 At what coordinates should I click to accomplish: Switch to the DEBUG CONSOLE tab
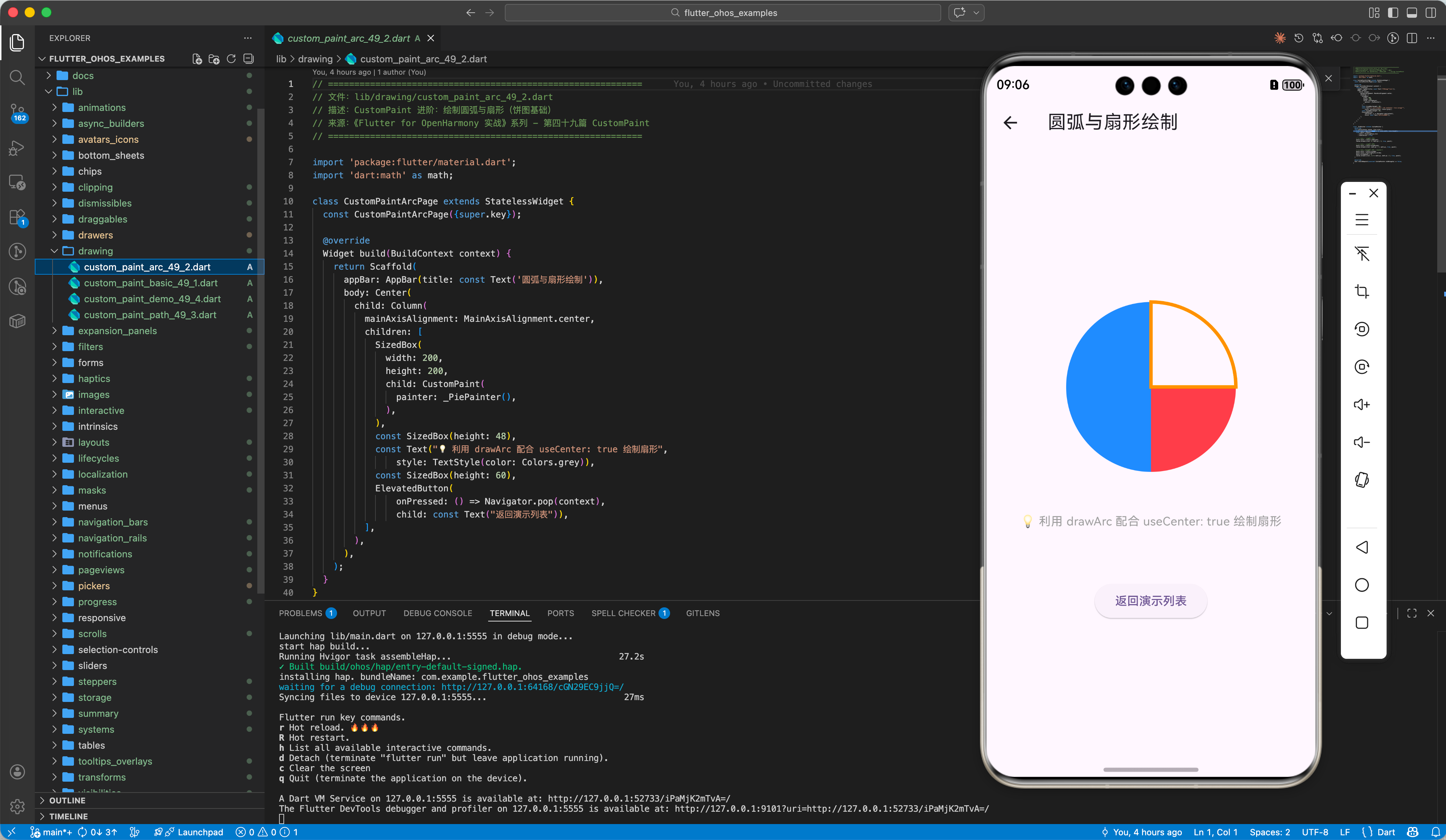pos(437,613)
